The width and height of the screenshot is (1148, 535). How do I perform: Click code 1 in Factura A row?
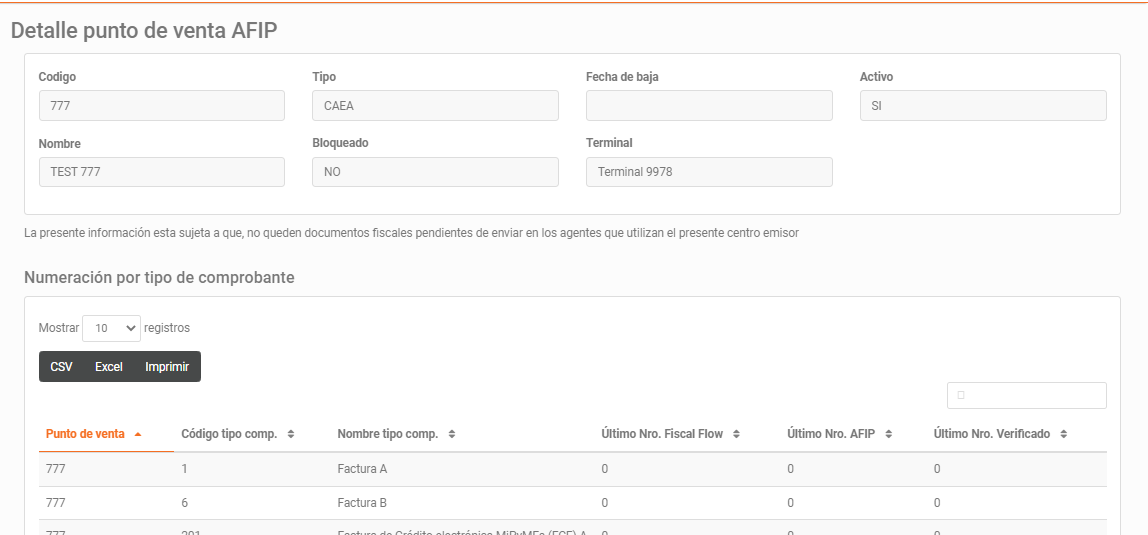click(x=184, y=469)
